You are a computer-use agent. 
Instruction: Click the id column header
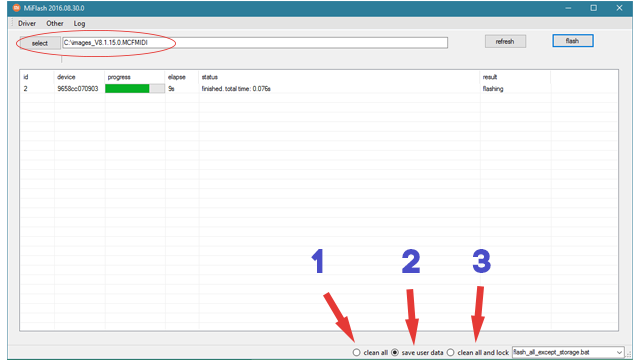(x=26, y=77)
